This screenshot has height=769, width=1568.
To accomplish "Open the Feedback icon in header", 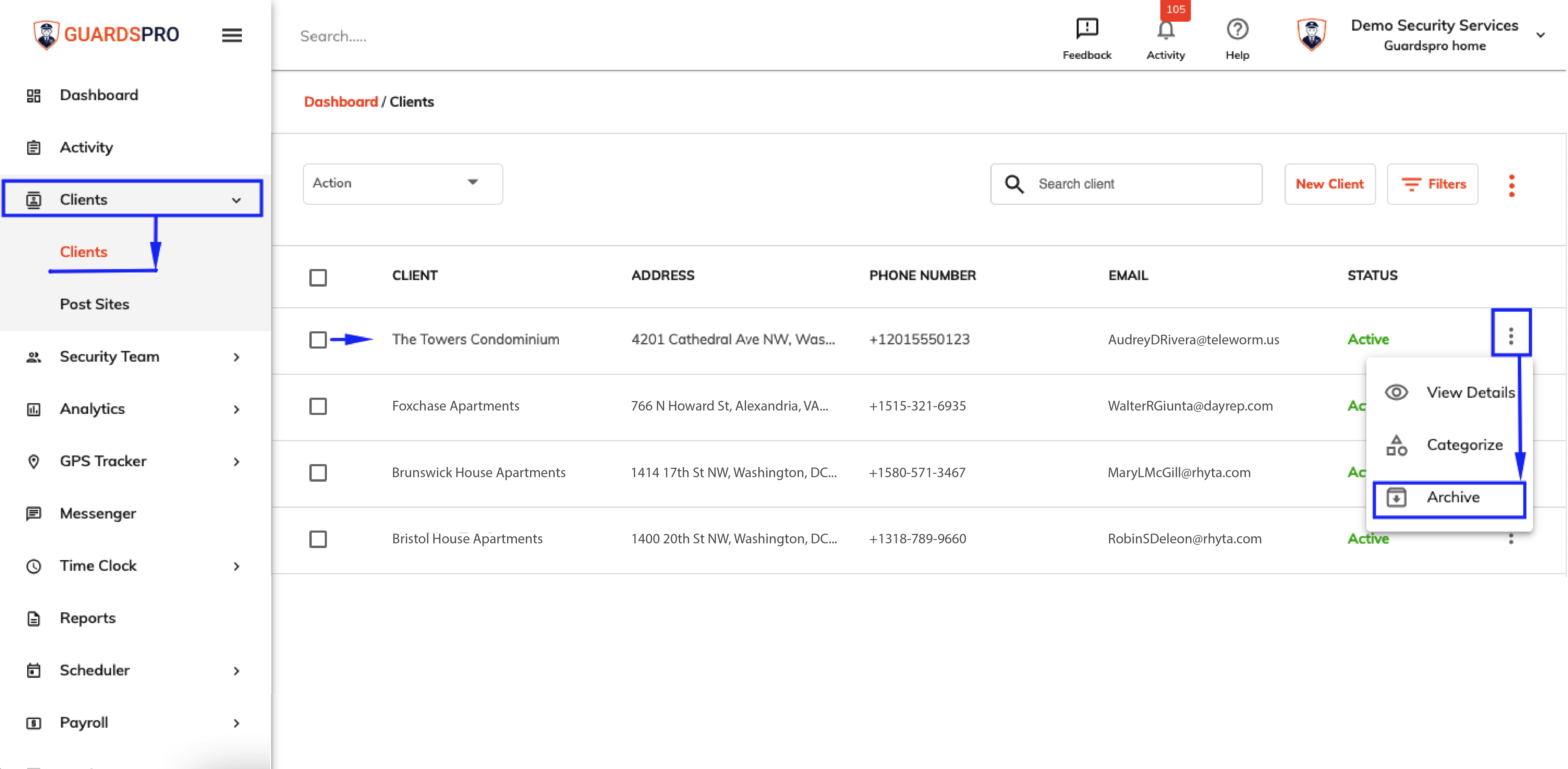I will pos(1087,28).
